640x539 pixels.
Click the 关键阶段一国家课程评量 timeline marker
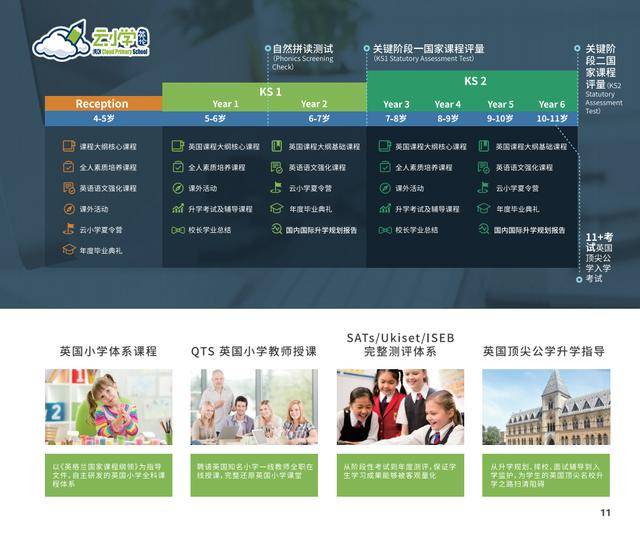[x=366, y=48]
